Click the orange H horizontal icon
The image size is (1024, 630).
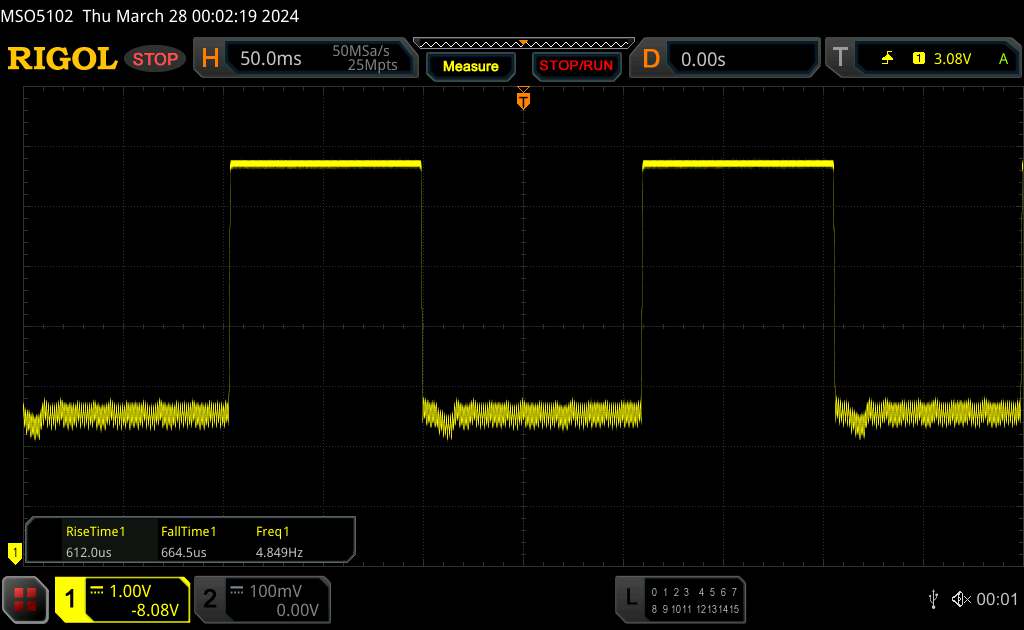coord(210,59)
